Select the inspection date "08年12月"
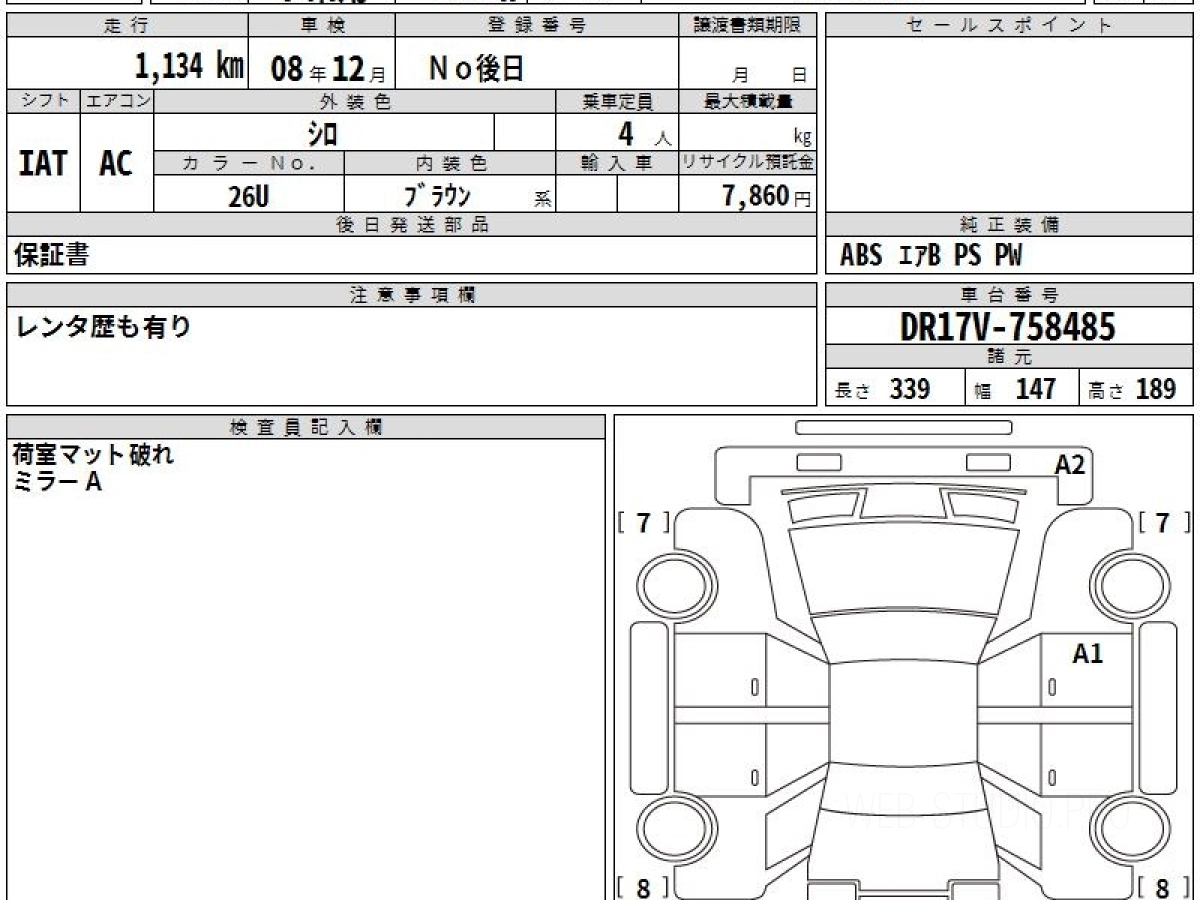1200x900 pixels. pyautogui.click(x=327, y=68)
